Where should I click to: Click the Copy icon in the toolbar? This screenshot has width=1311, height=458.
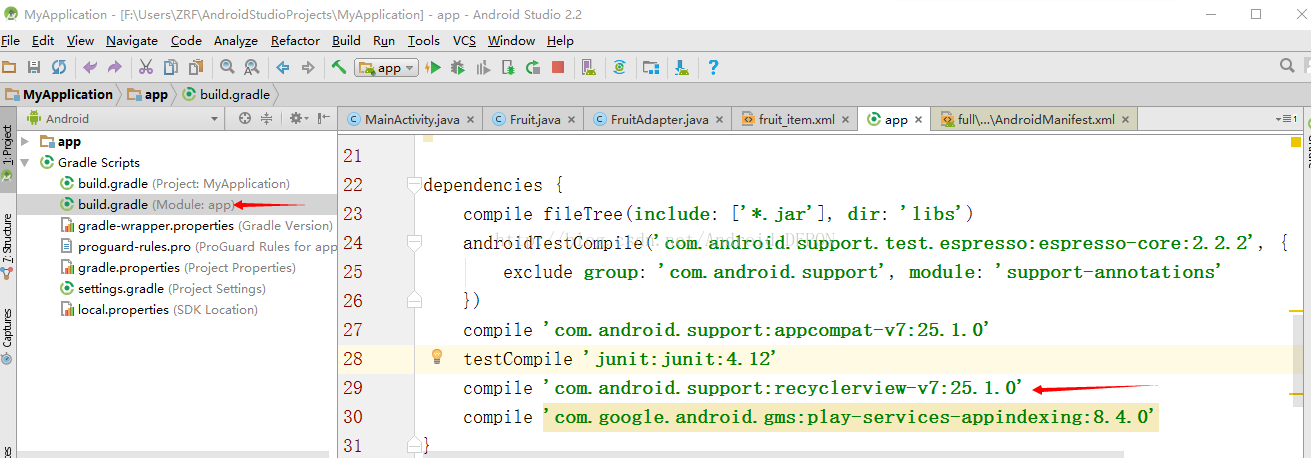point(171,68)
